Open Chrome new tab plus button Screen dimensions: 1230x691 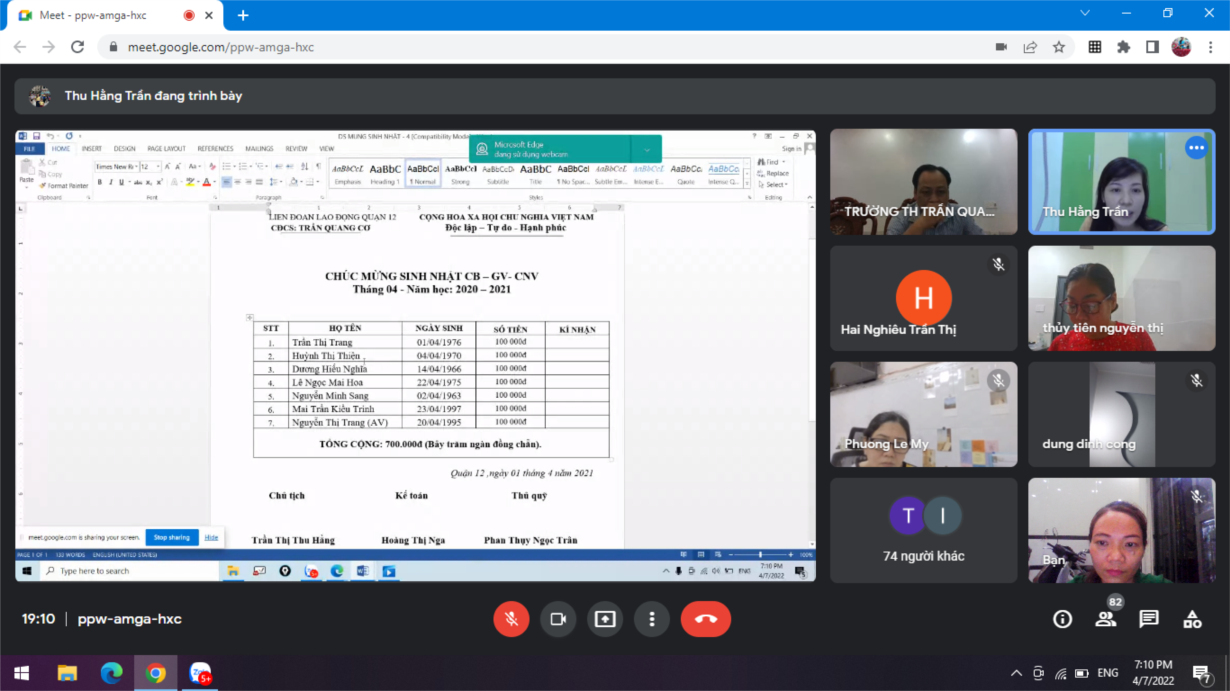243,15
